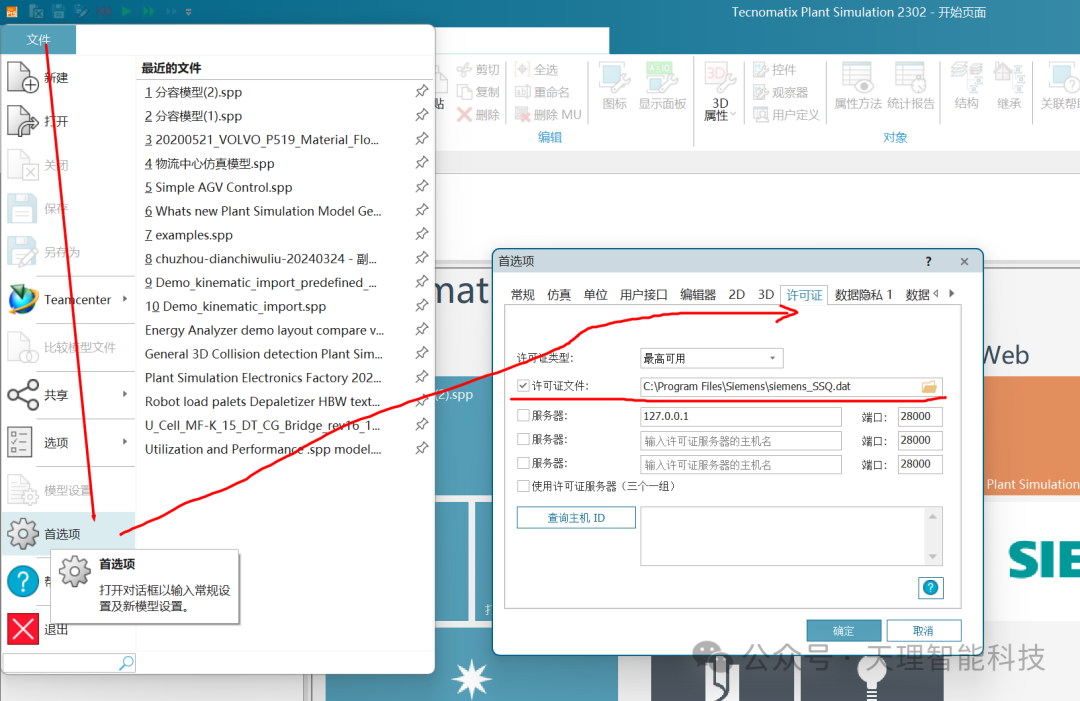Click the scroll down arrow of host ID box
1080x701 pixels.
click(933, 556)
